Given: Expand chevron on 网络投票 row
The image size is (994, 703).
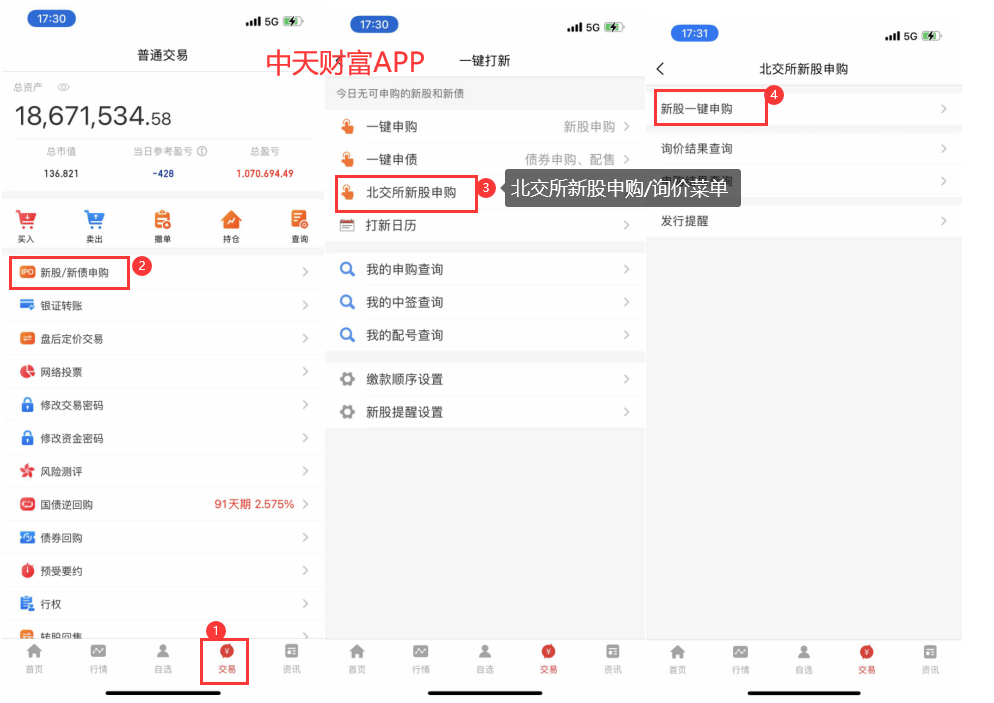Looking at the screenshot, I should pyautogui.click(x=305, y=371).
